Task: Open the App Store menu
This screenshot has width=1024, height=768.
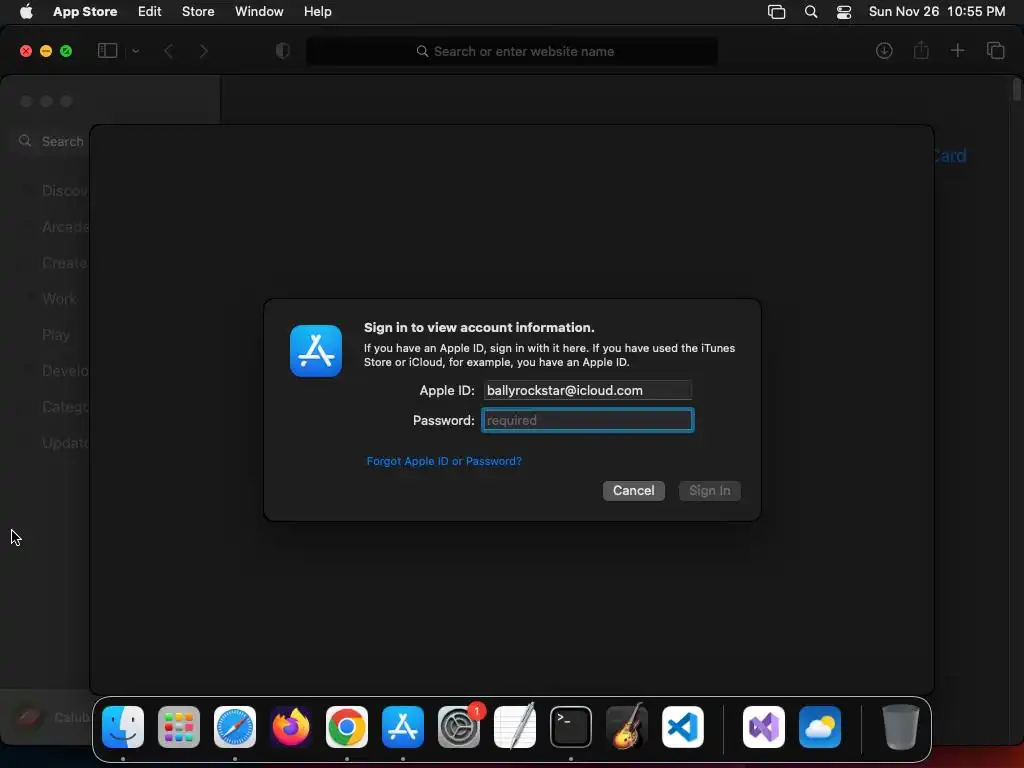Action: click(85, 12)
